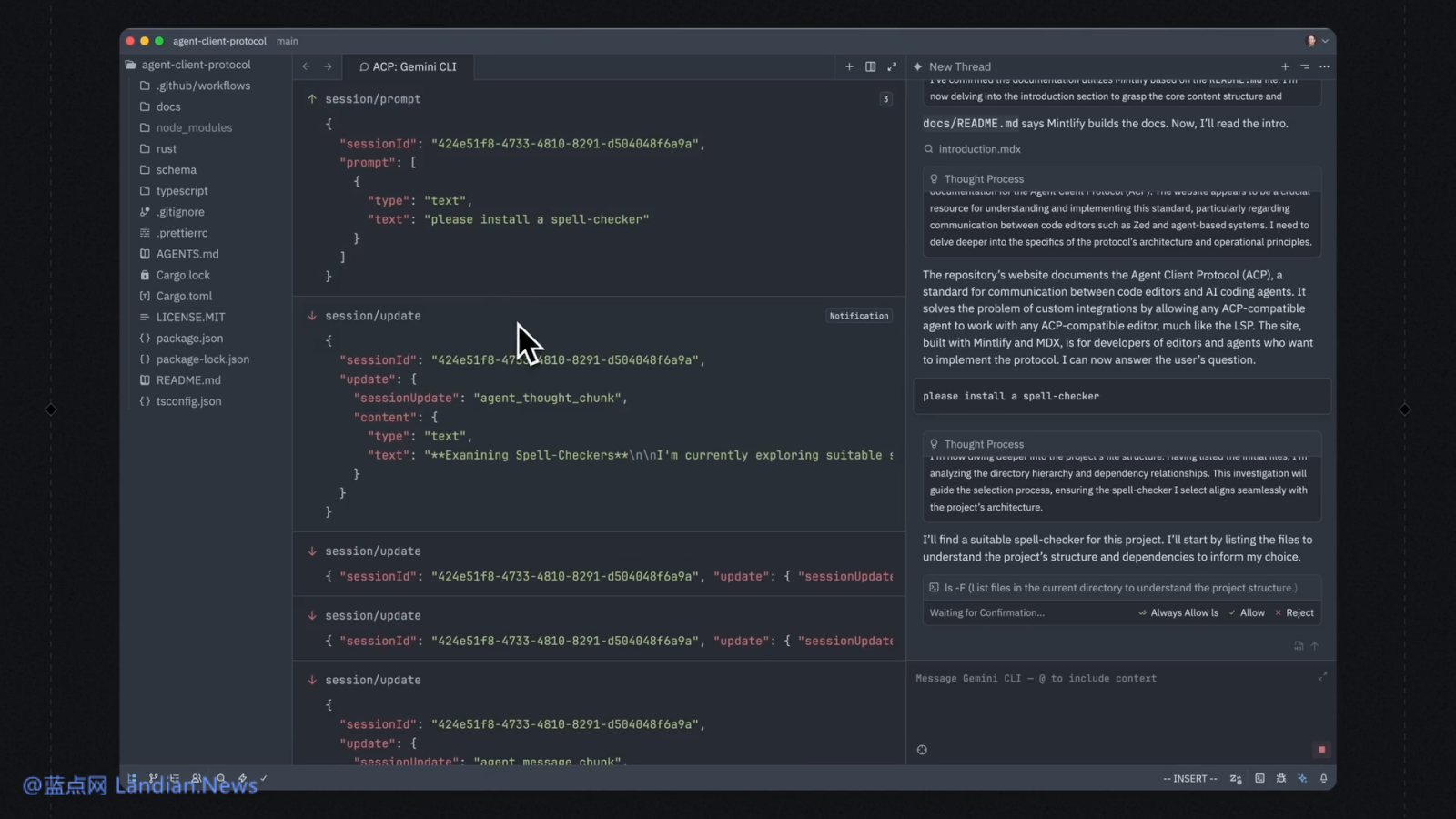Open the user account dropdown
Viewport: 1456px width, 819px height.
[x=1317, y=41]
